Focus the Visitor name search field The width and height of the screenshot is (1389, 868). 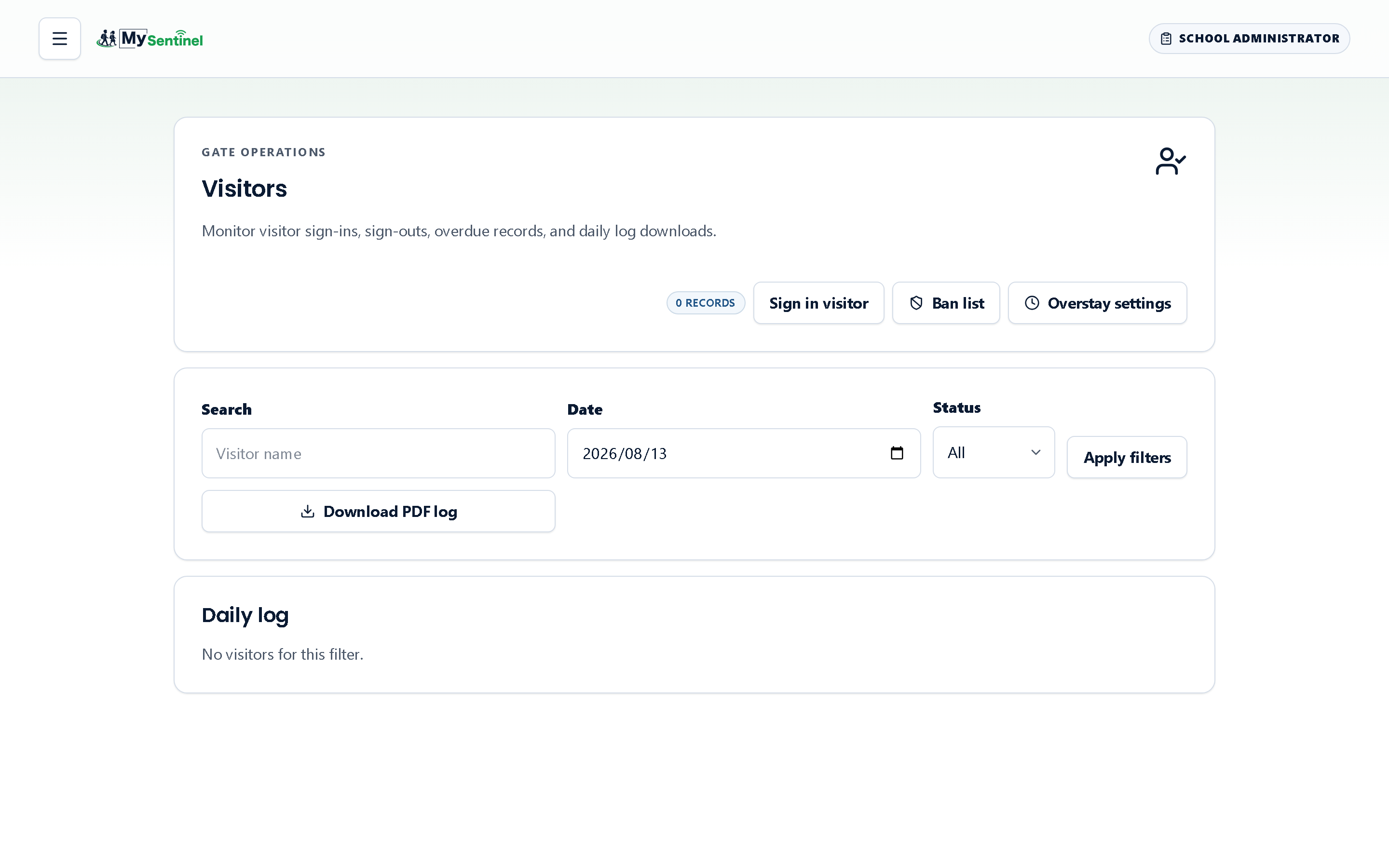coord(378,453)
